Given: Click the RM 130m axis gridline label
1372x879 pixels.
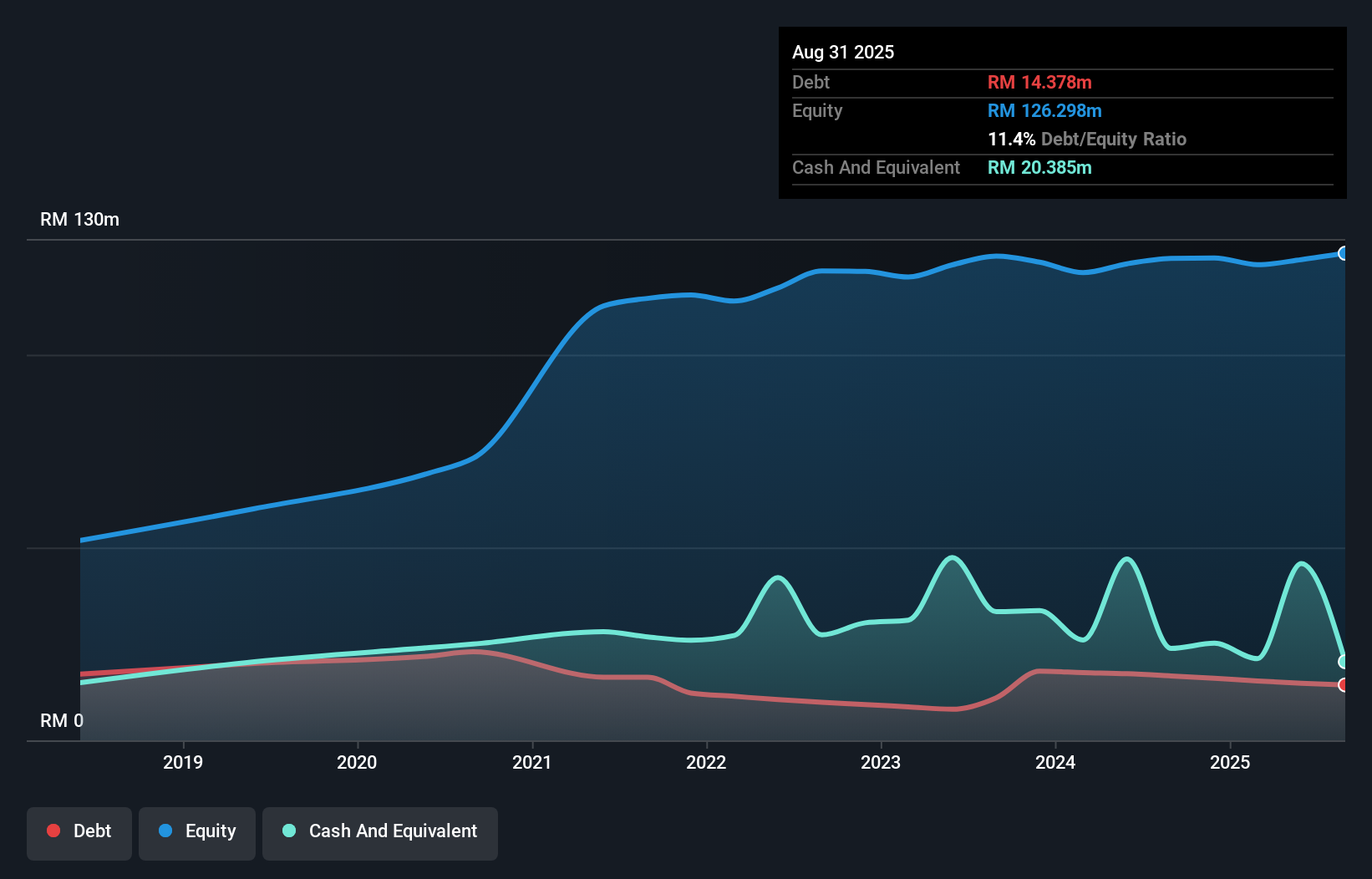Looking at the screenshot, I should [x=79, y=219].
